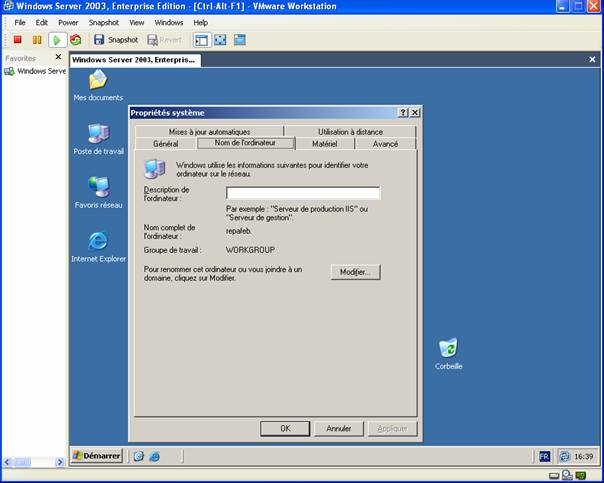Click the Annuler button

339,428
